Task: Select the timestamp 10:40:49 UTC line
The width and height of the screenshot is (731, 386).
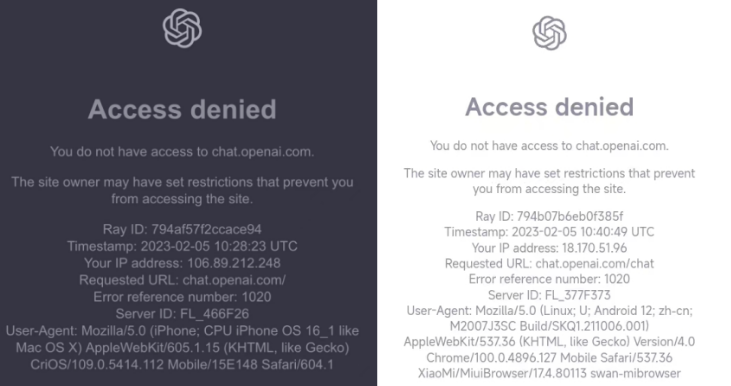Action: tap(549, 232)
